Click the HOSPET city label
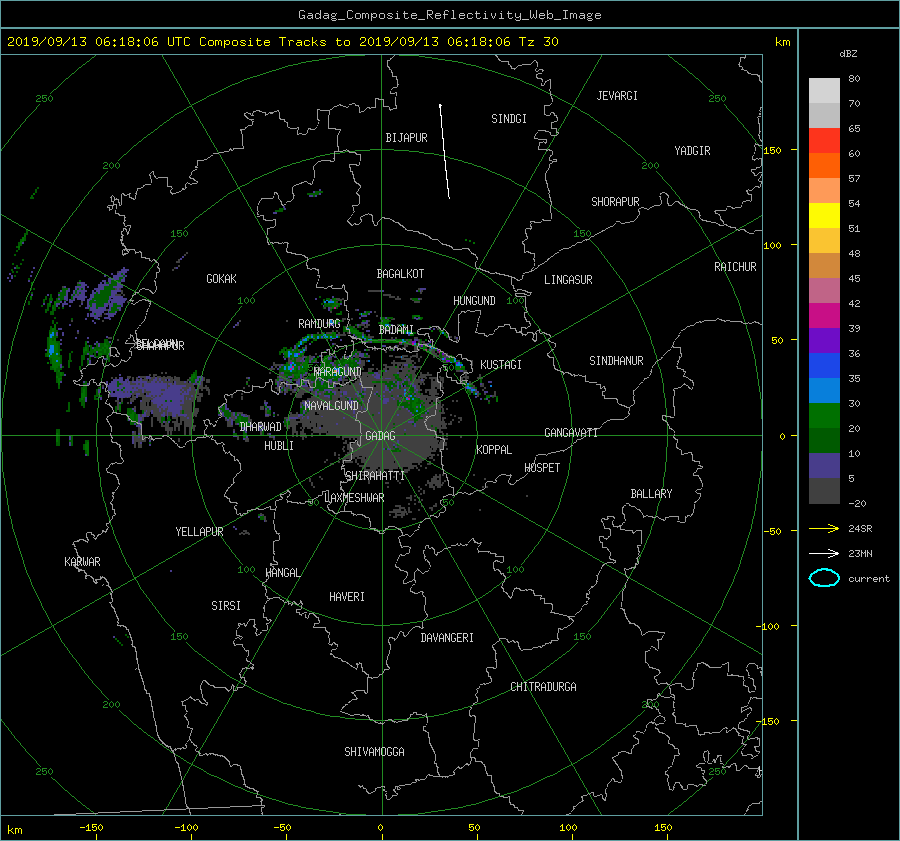Image resolution: width=900 pixels, height=841 pixels. [542, 468]
